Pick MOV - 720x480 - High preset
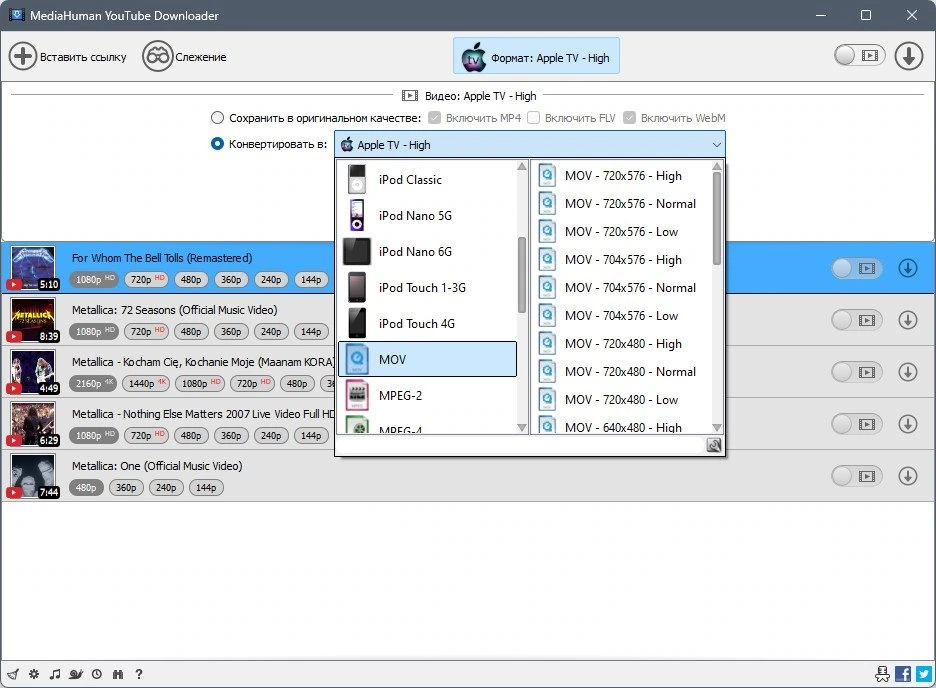The height and width of the screenshot is (688, 936). tap(622, 344)
